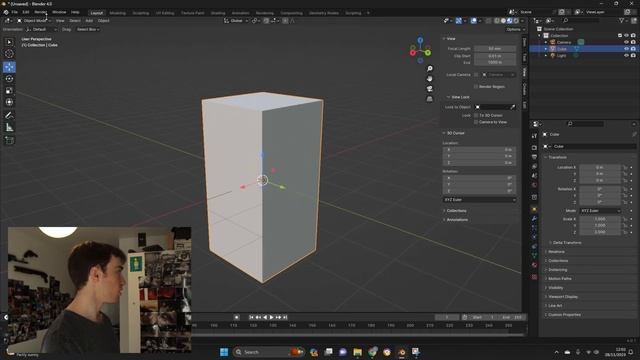Viewport: 640px width, 360px height.
Task: Toggle camera view with camera icon
Action: 429,89
